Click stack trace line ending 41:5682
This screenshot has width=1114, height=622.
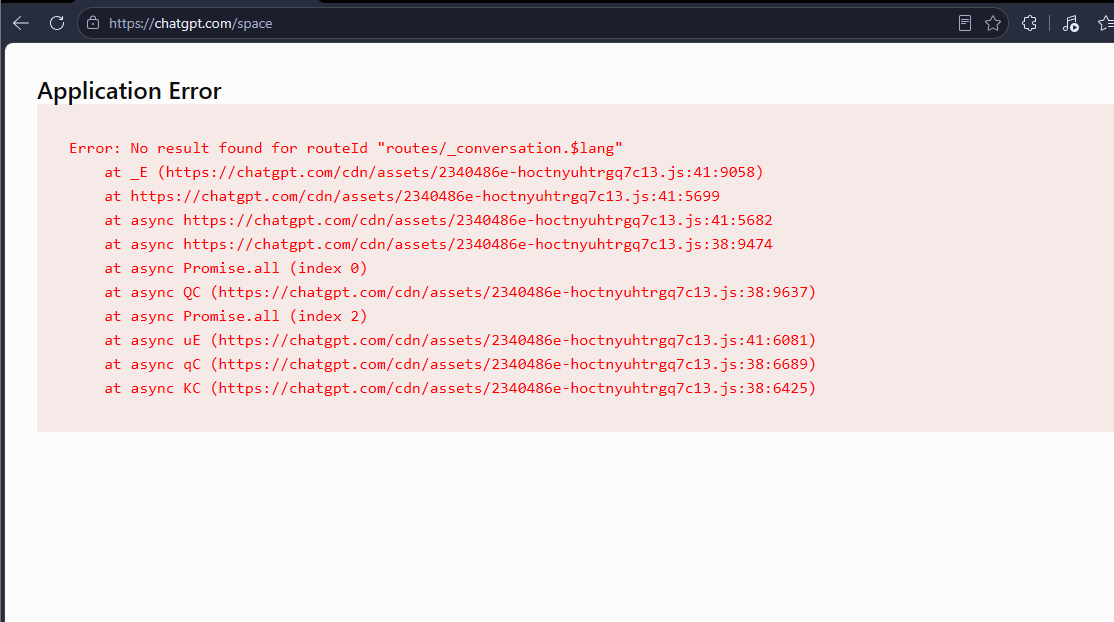[438, 220]
